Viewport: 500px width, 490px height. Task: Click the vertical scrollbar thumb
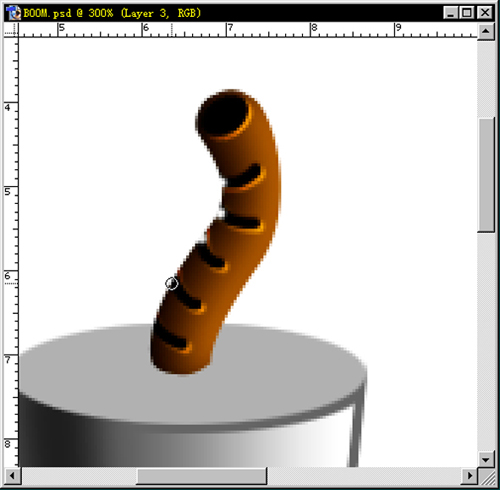coord(486,174)
